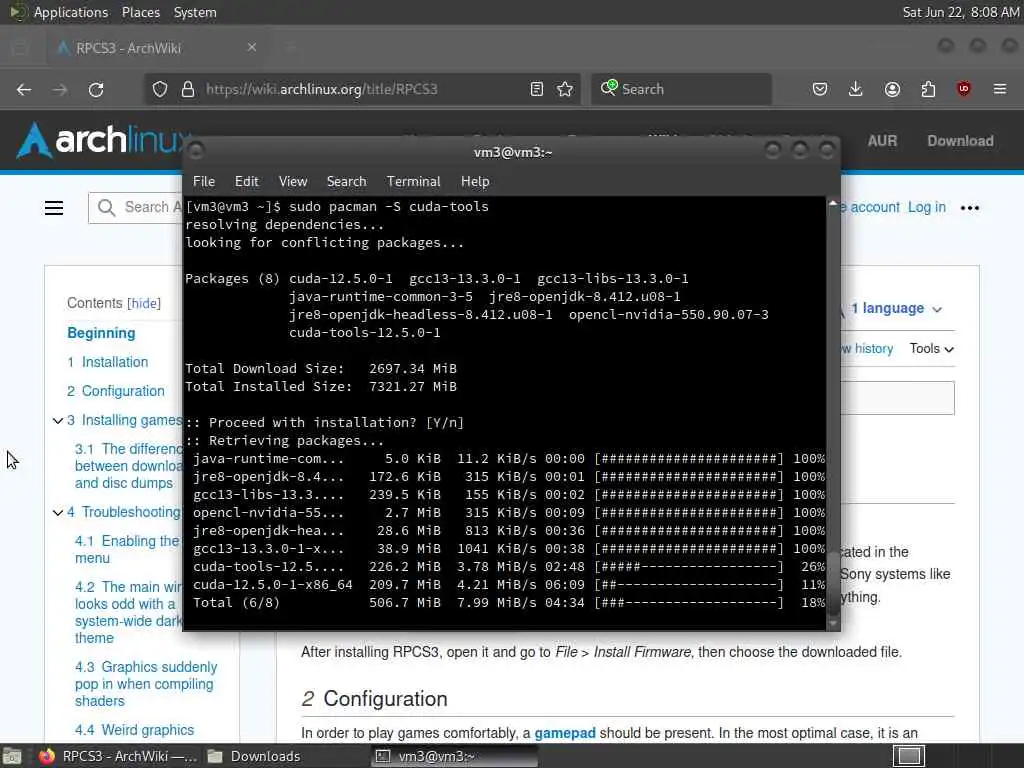1024x768 pixels.
Task: Jump to 4.4 Weird graphics section
Action: click(135, 730)
